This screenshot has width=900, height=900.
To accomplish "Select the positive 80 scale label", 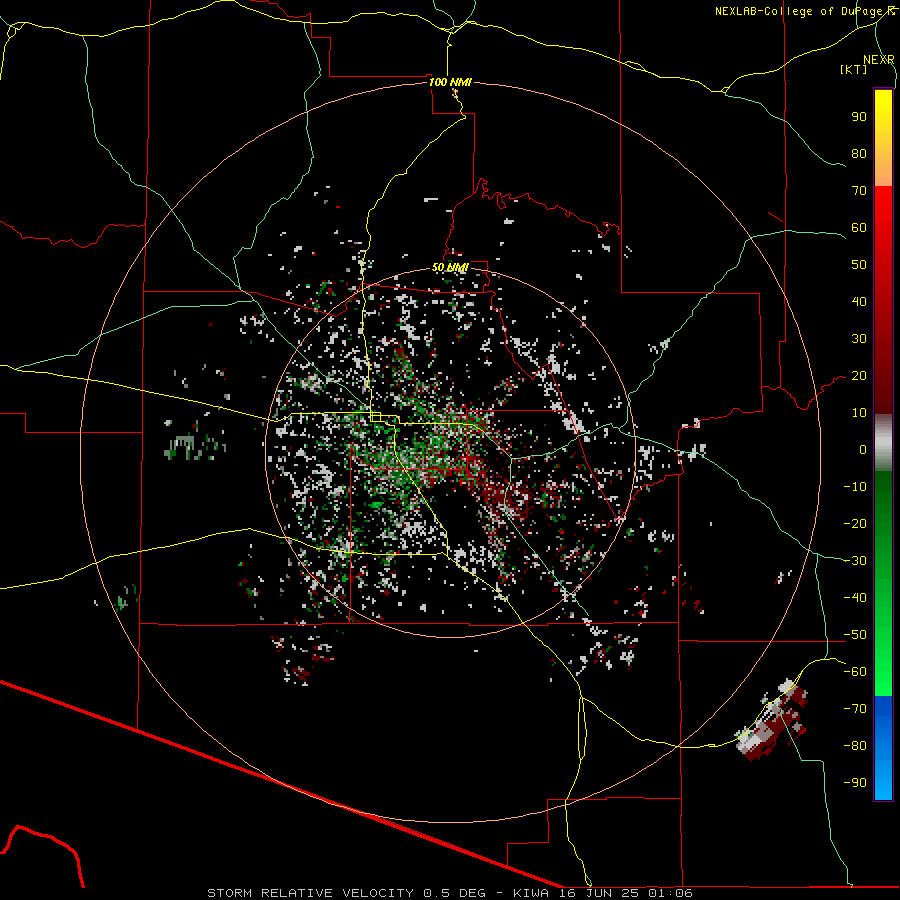I will (x=859, y=154).
